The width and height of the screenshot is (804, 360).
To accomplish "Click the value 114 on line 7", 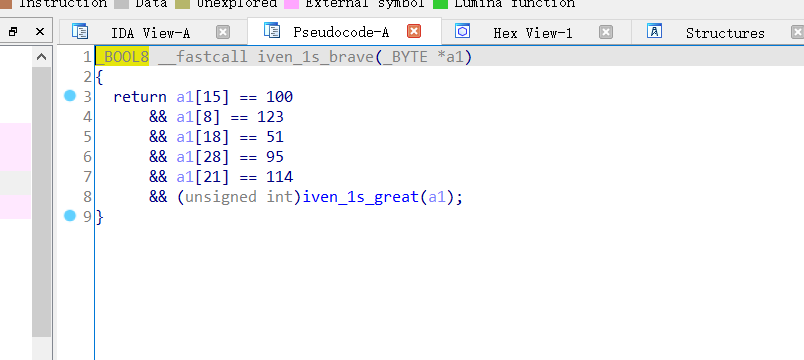I will [279, 177].
